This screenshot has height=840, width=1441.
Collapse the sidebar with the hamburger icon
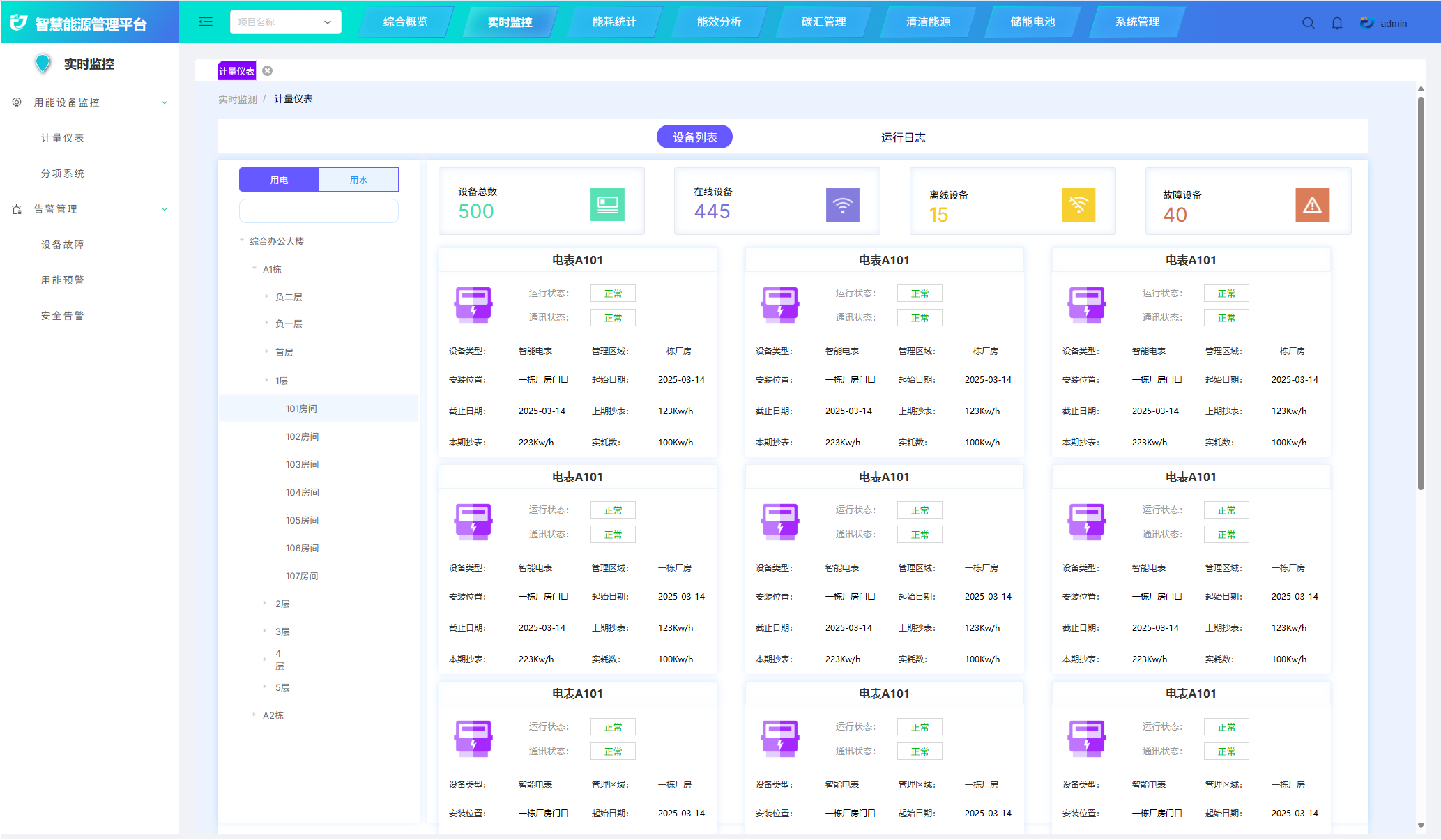206,22
